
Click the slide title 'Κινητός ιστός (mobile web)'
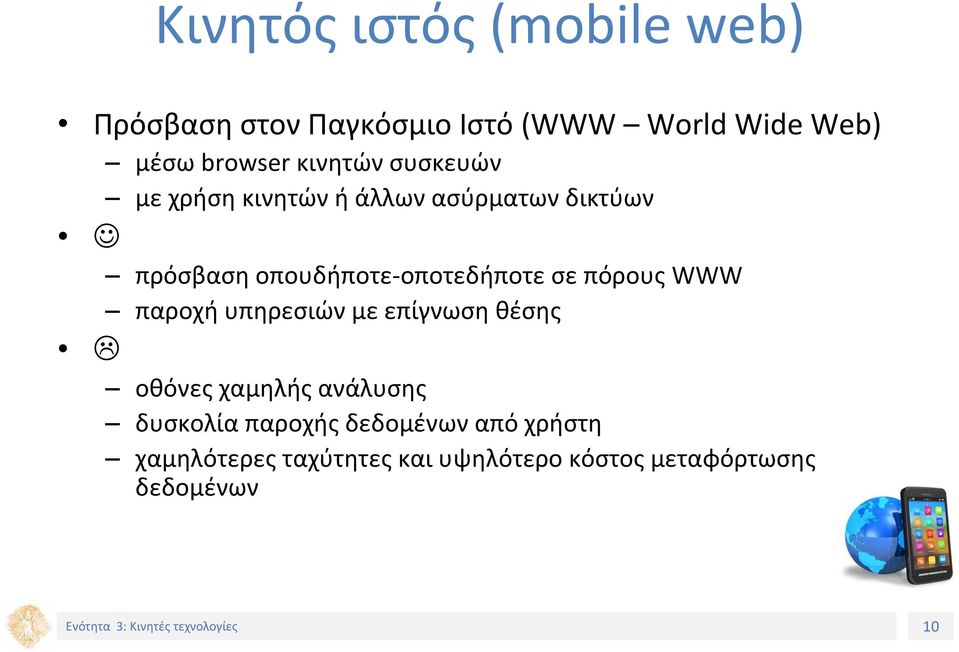point(480,26)
